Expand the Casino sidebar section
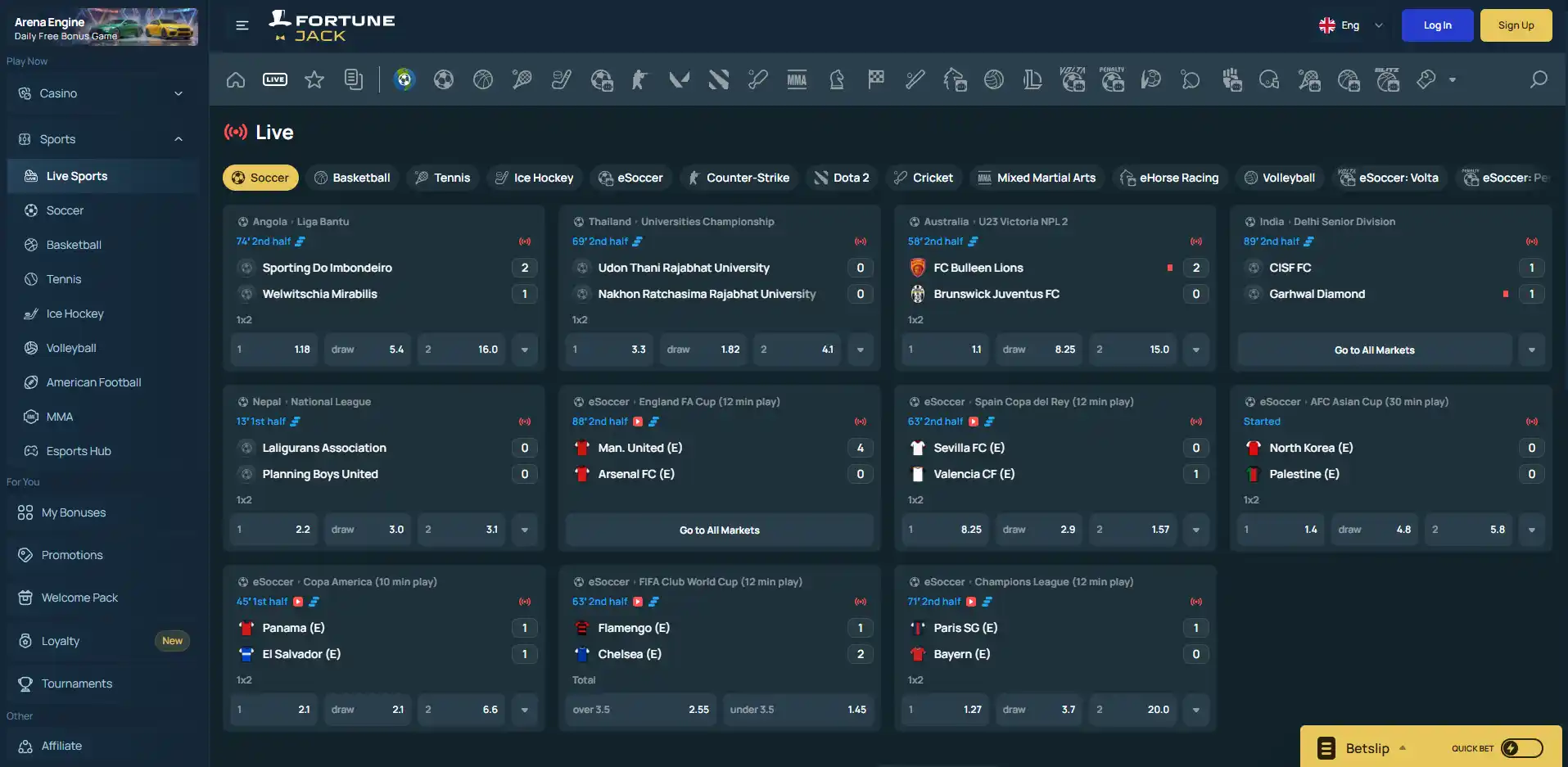Screen dimensions: 1568x767 pos(102,93)
